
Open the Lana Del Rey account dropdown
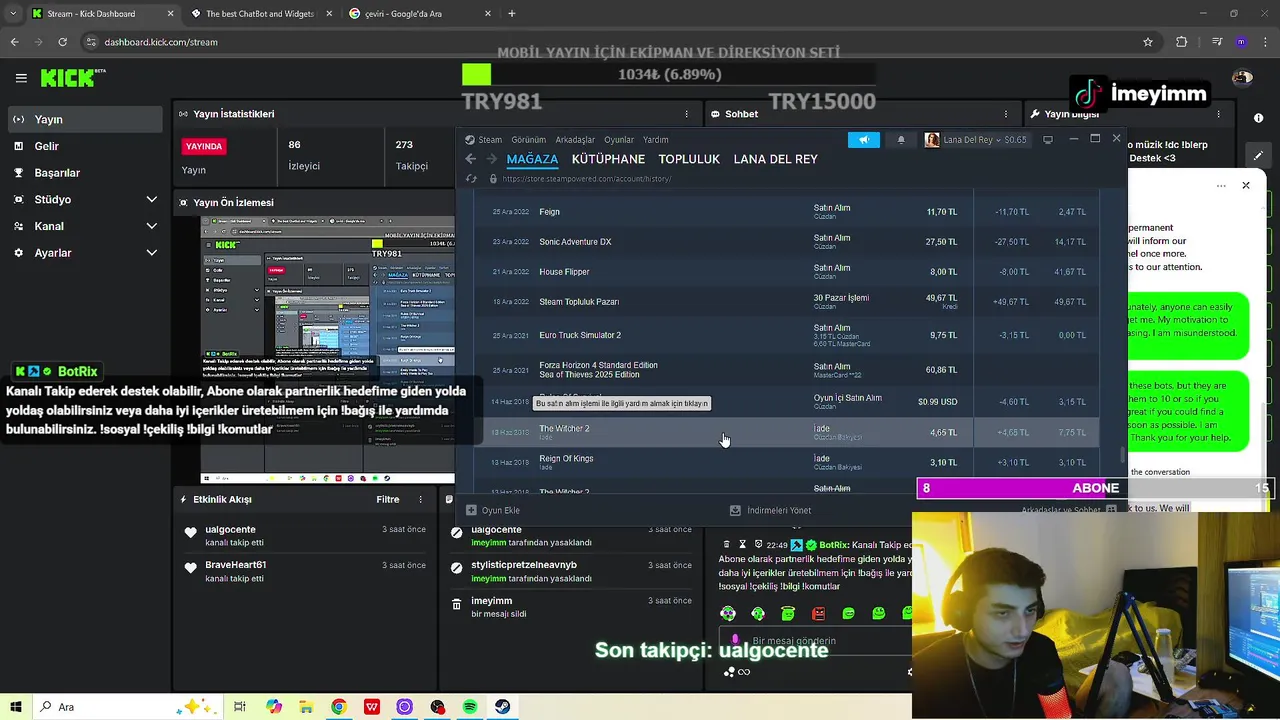tap(979, 140)
